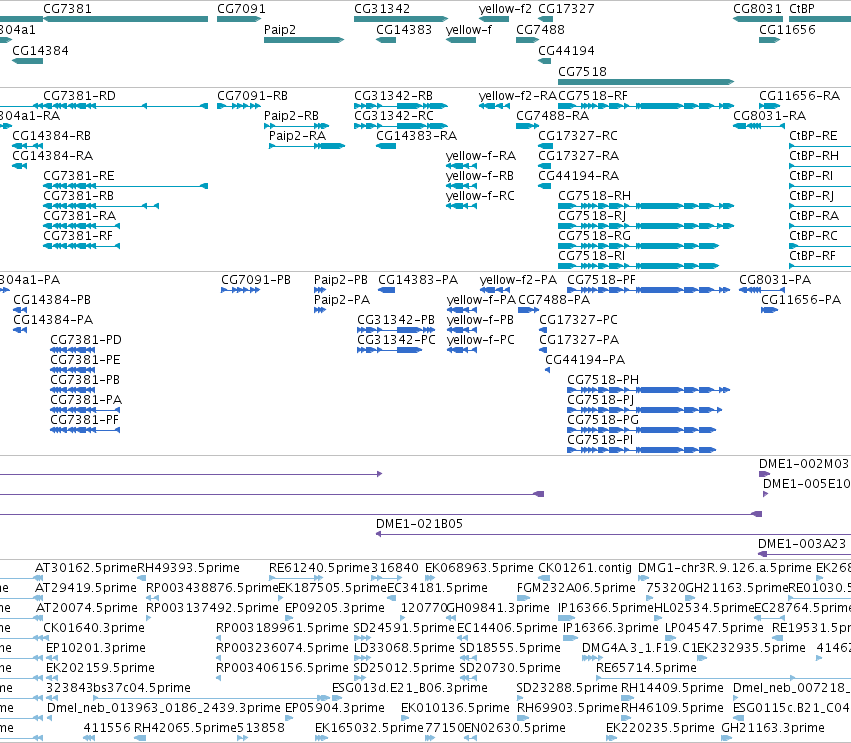Select the CK01261.contig label

pyautogui.click(x=585, y=568)
